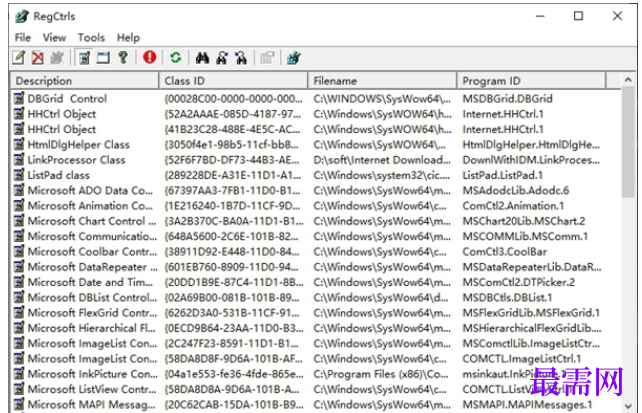Click the {289228DE-A31E-11D1-A1... class ID

click(x=233, y=175)
